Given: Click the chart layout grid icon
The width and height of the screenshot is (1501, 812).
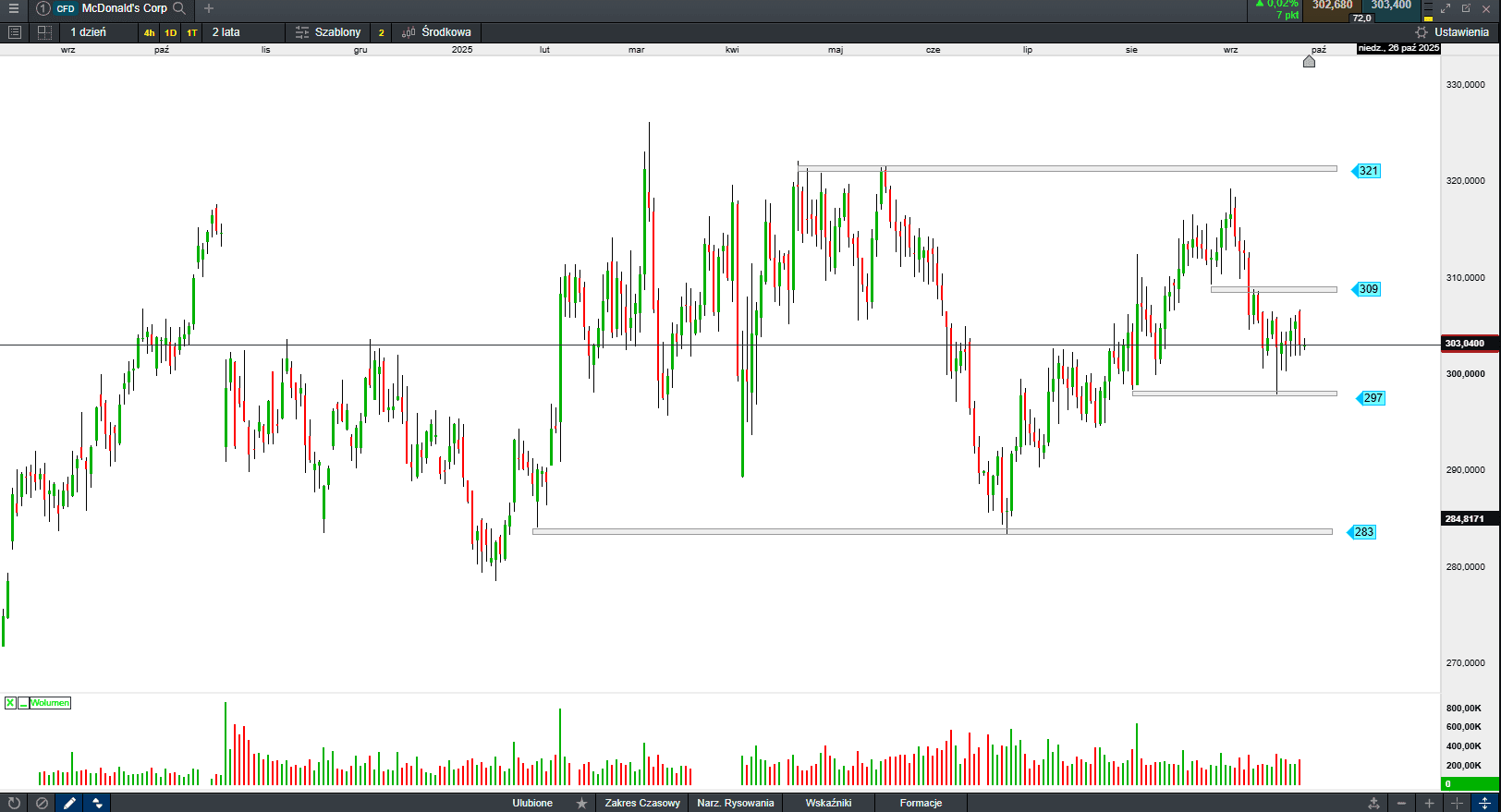Looking at the screenshot, I should [x=44, y=32].
